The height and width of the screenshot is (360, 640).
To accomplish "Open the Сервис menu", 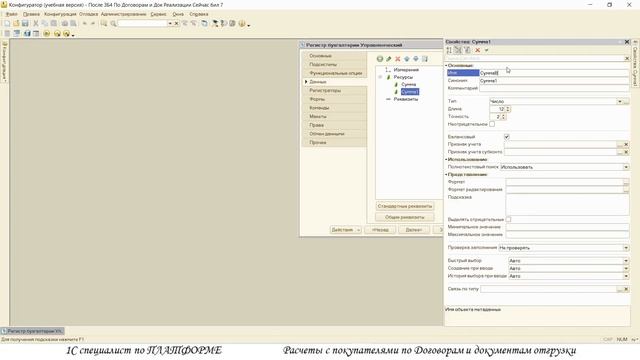I will click(158, 14).
